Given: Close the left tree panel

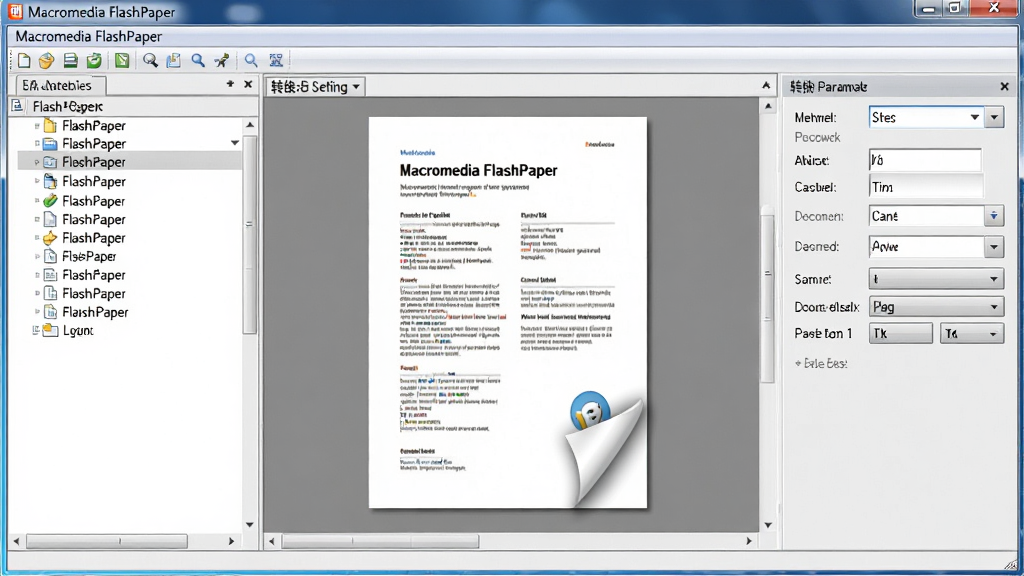Looking at the screenshot, I should click(x=248, y=84).
